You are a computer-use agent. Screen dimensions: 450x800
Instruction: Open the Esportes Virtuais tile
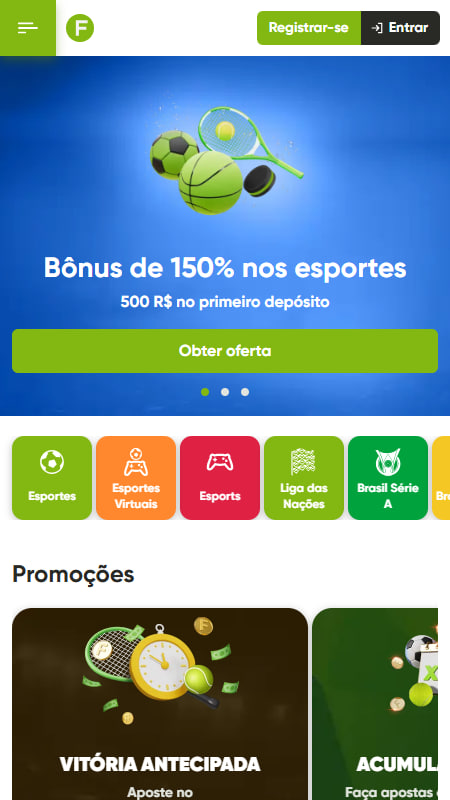click(136, 478)
